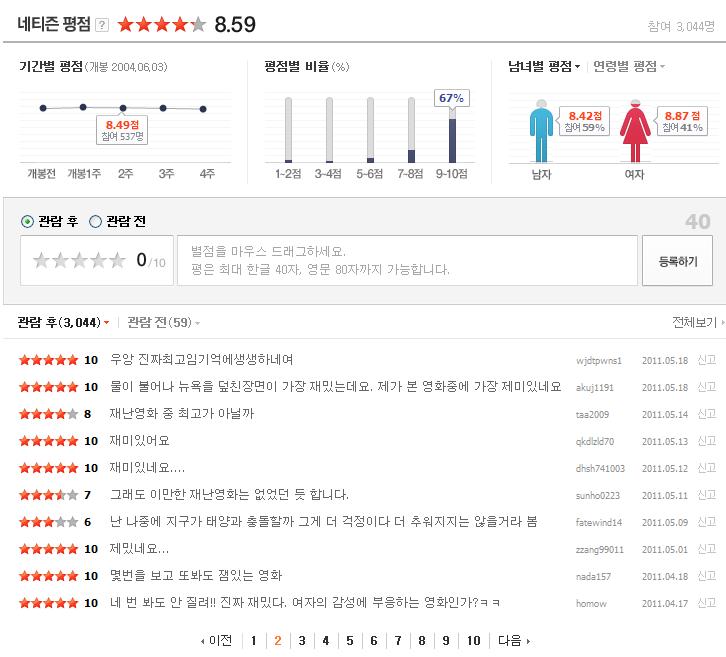Image resolution: width=726 pixels, height=657 pixels.
Task: Click the 4주 point on the rating graph
Action: point(203,109)
